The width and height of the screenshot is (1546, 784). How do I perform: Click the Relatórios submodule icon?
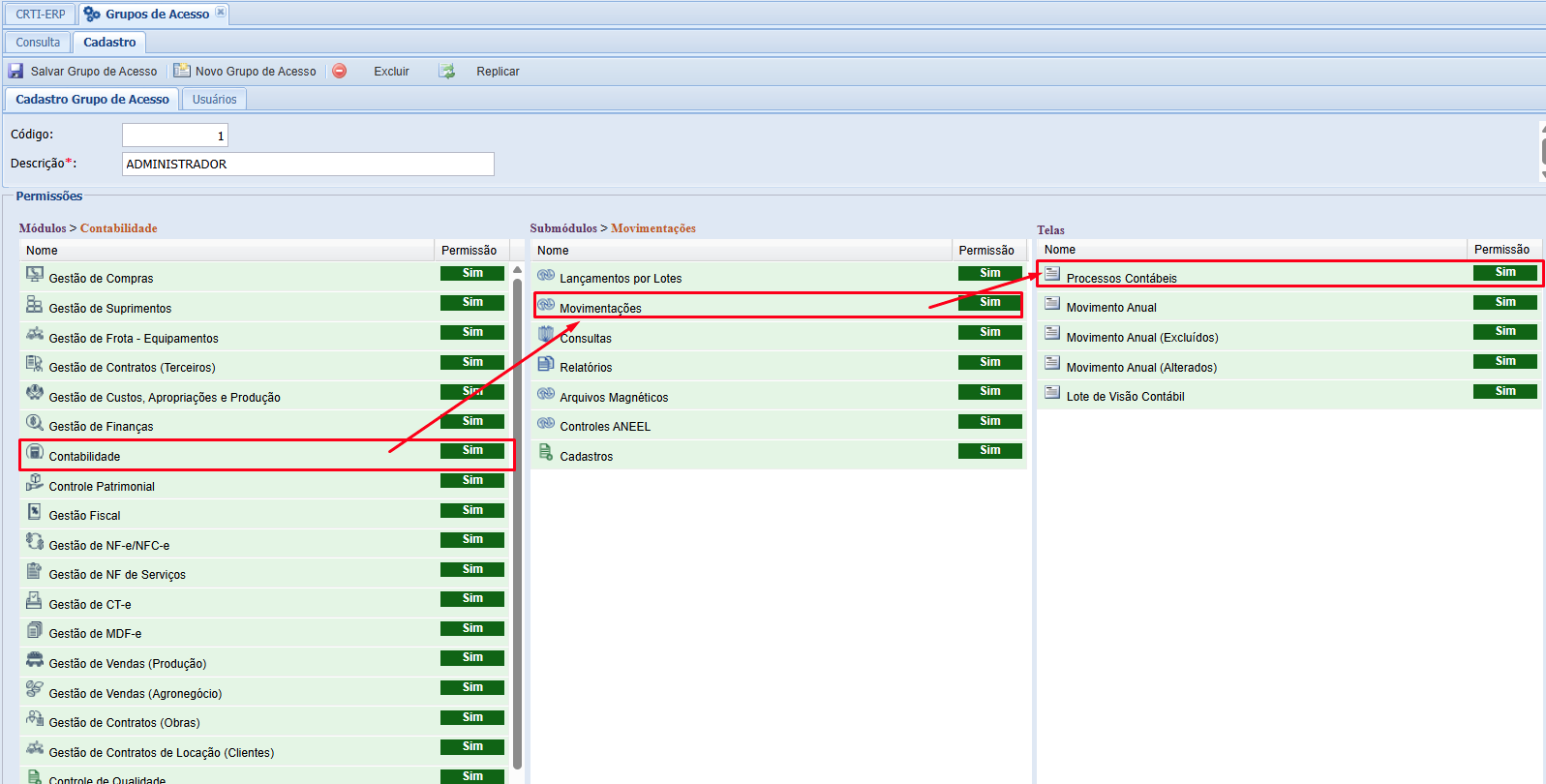[546, 364]
